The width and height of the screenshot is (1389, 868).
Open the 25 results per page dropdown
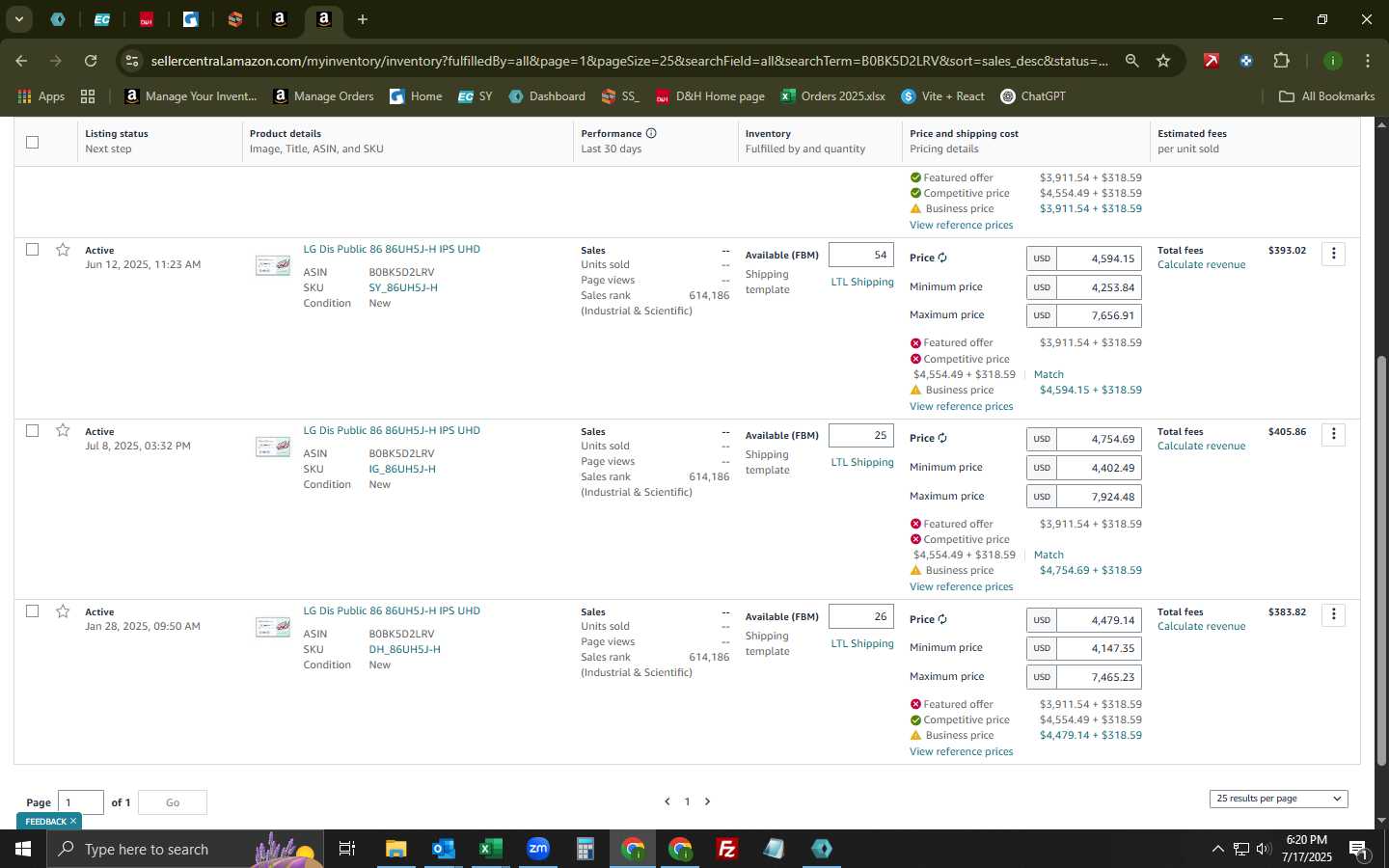(x=1278, y=799)
